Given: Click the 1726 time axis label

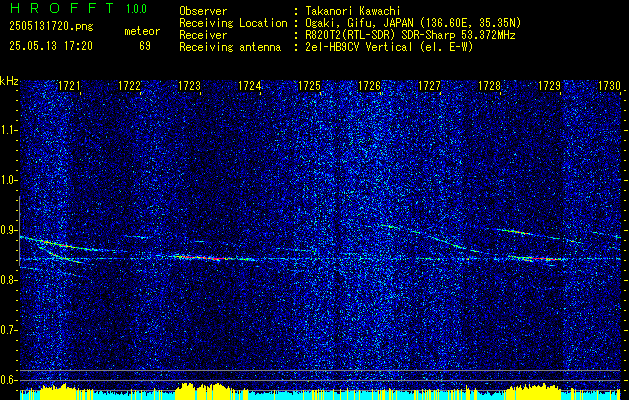Looking at the screenshot, I should coord(369,86).
